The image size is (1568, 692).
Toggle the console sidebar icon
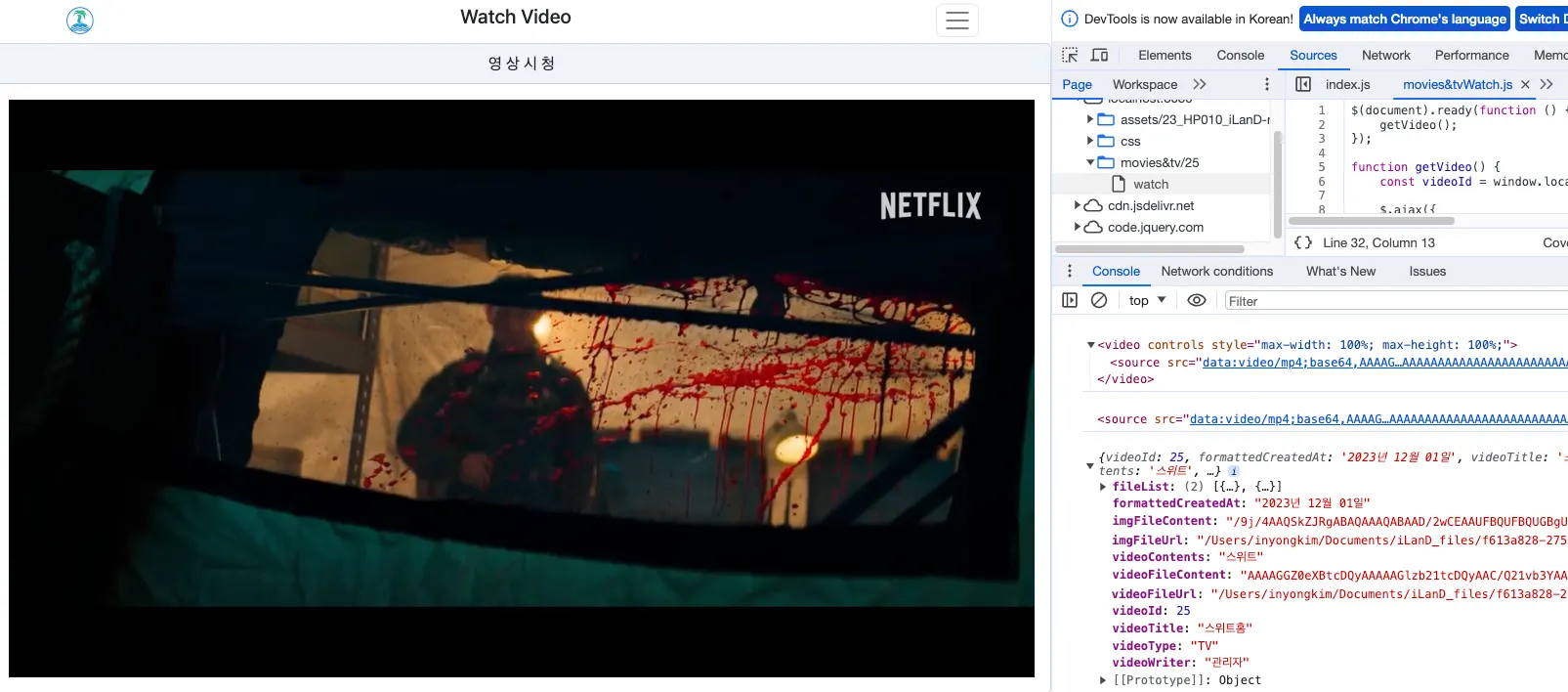point(1070,300)
